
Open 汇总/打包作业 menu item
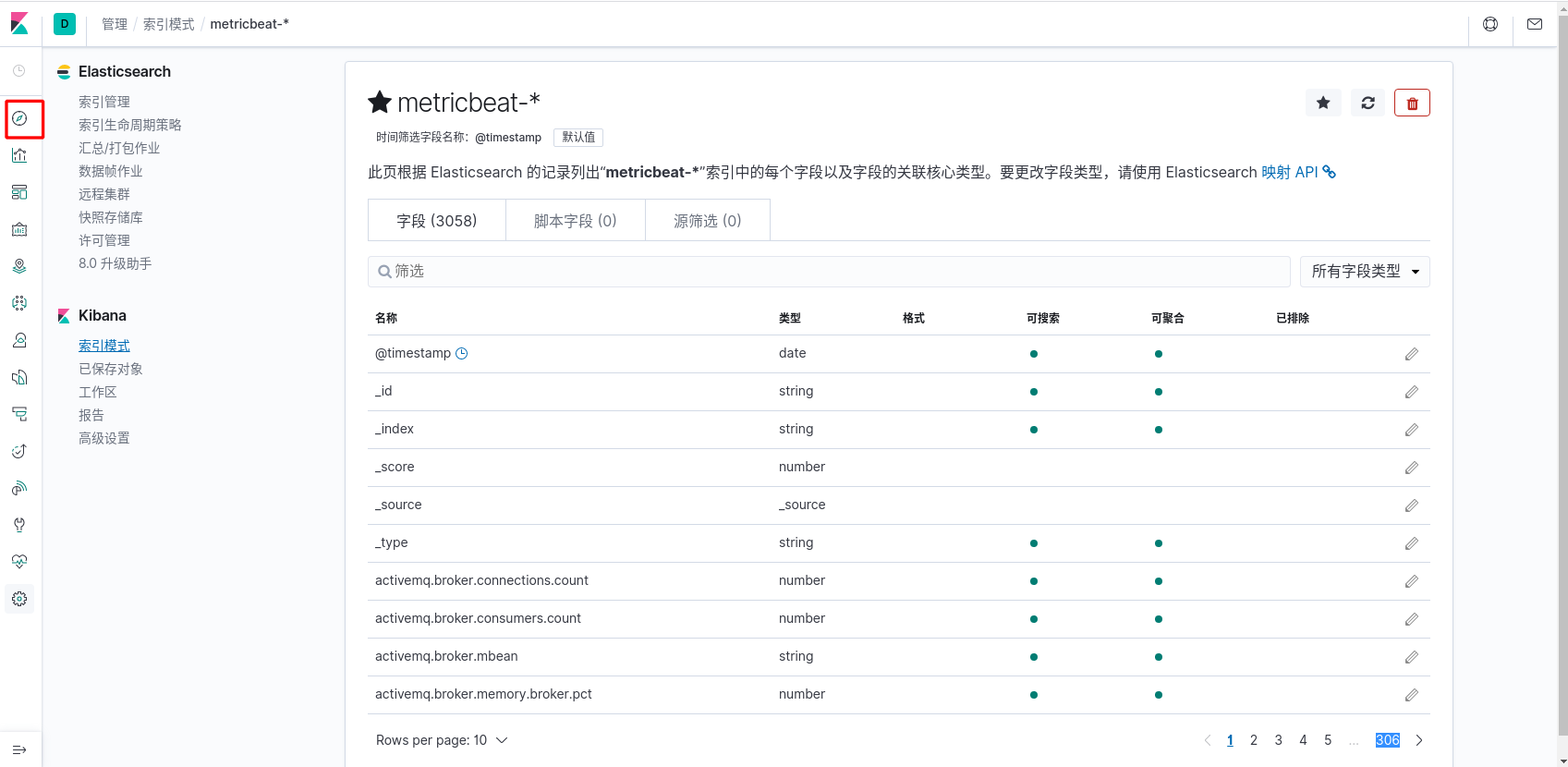point(119,148)
